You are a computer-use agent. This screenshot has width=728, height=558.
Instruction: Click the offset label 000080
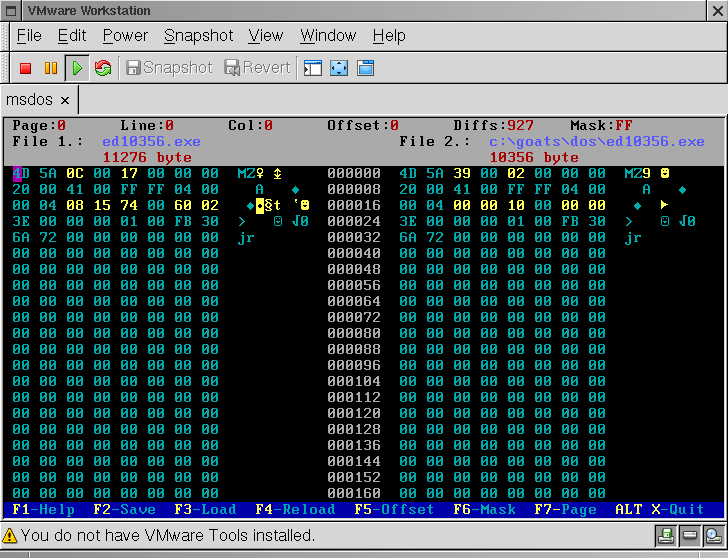coord(354,333)
